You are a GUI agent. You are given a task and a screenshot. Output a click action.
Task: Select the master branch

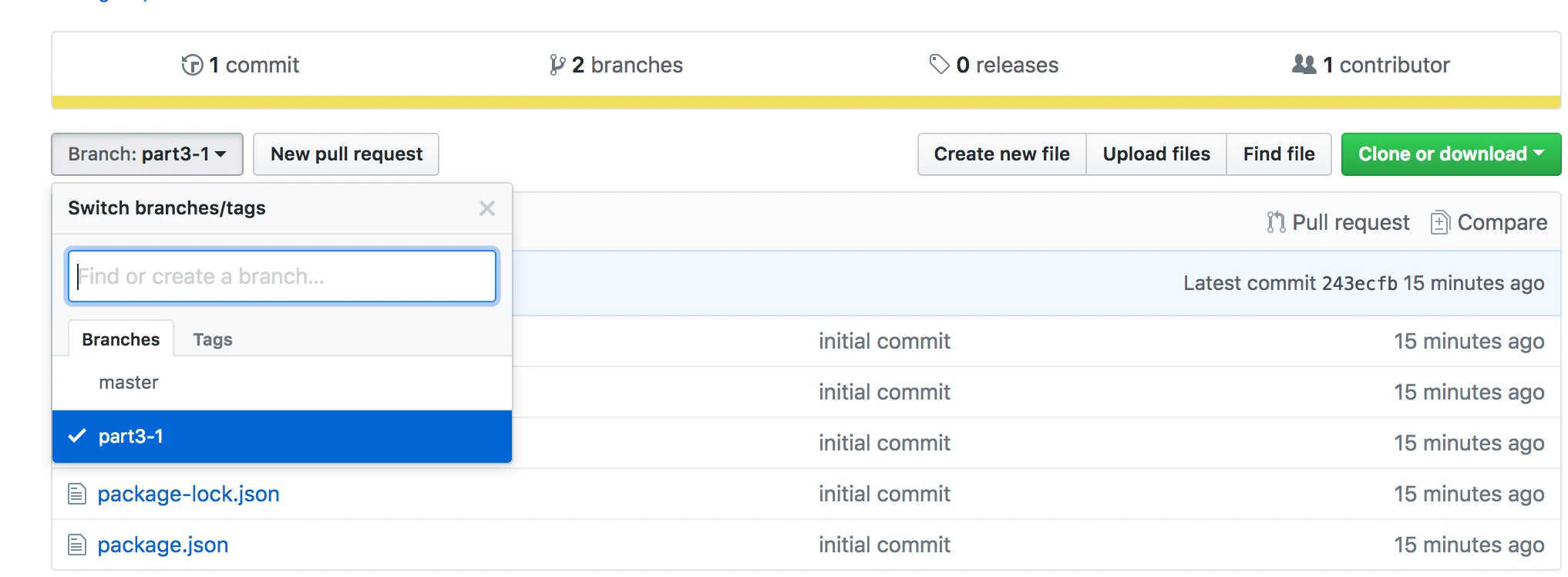282,383
